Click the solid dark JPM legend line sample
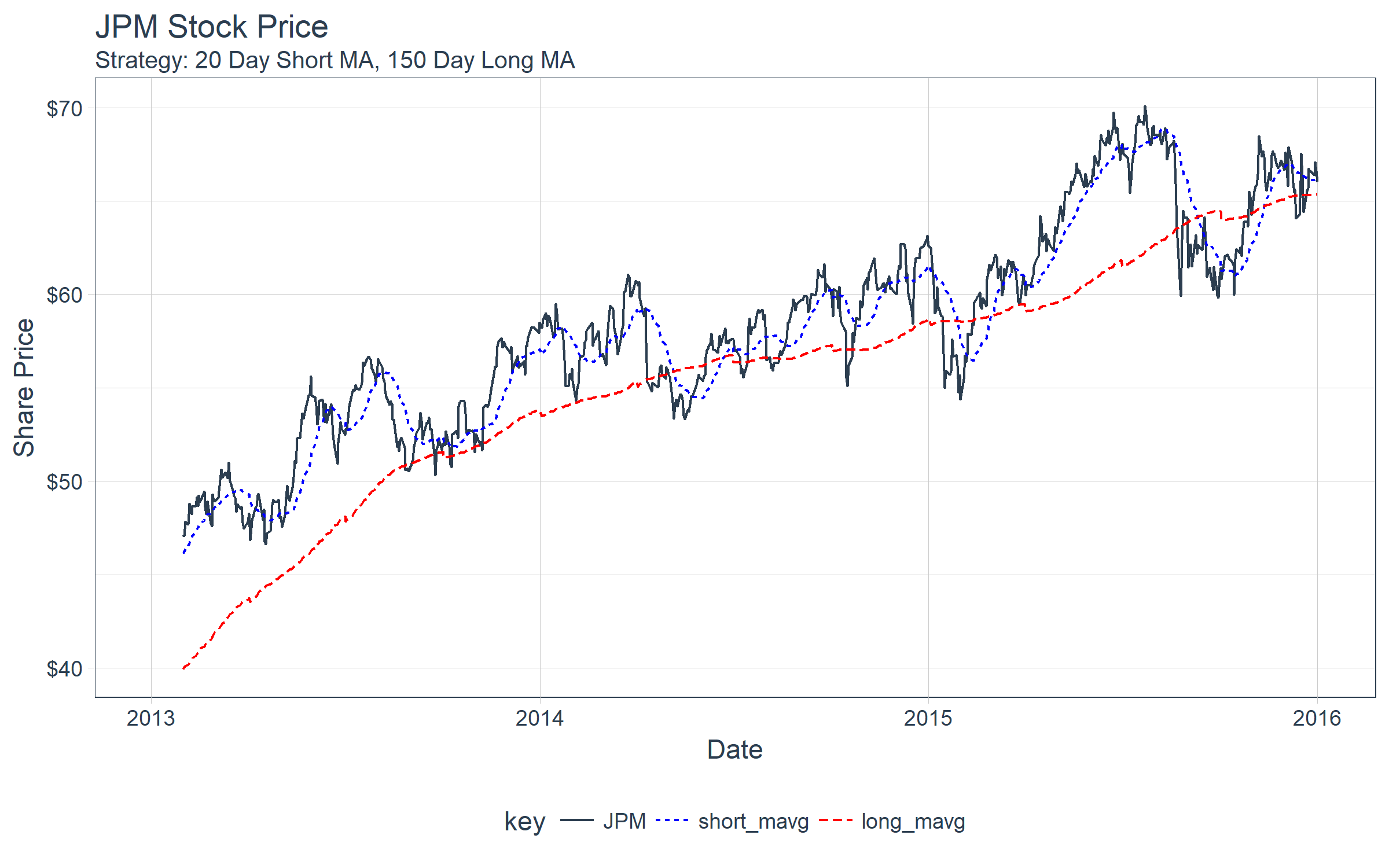 577,820
